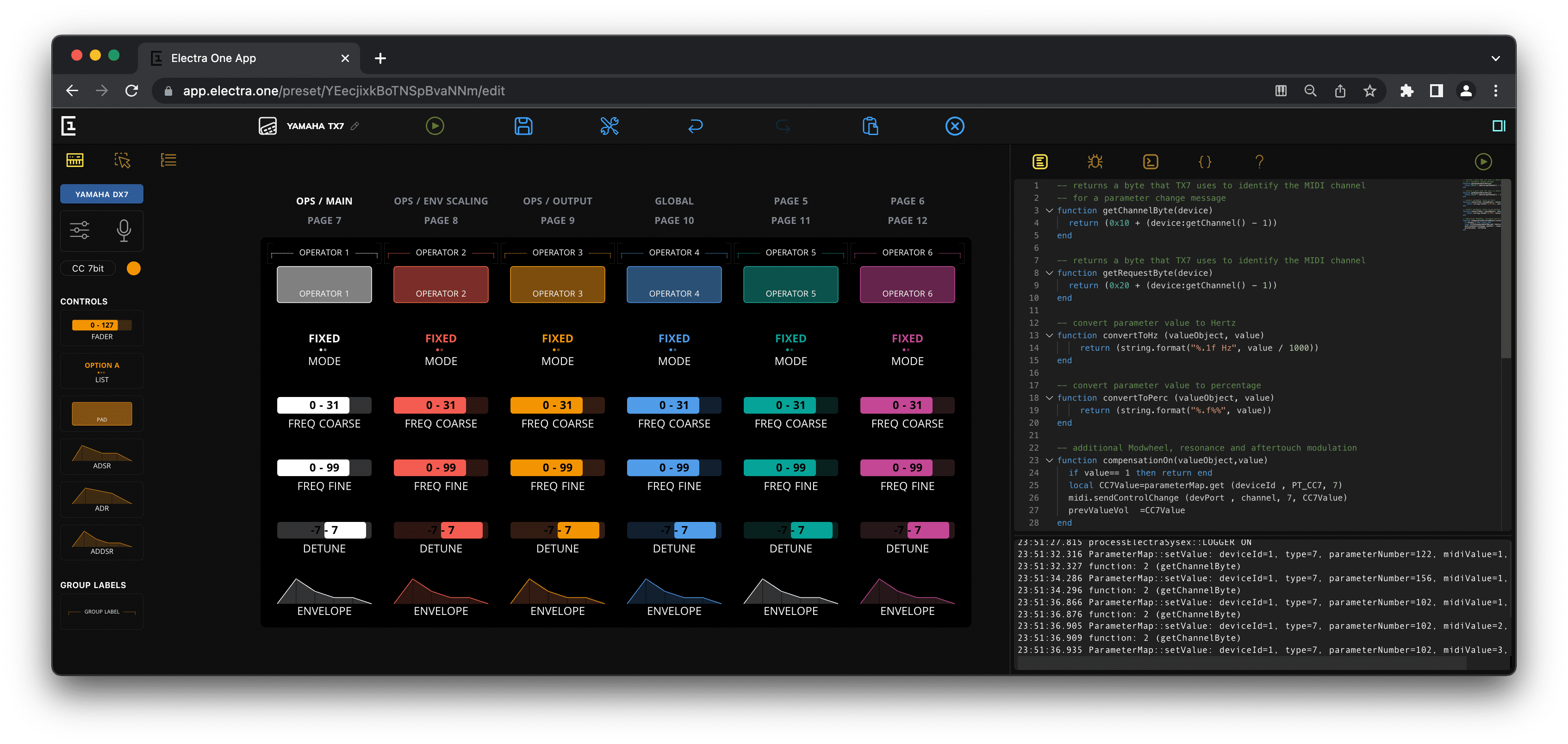
Task: Click the gray OPERATOR 1 pad
Action: 324,285
